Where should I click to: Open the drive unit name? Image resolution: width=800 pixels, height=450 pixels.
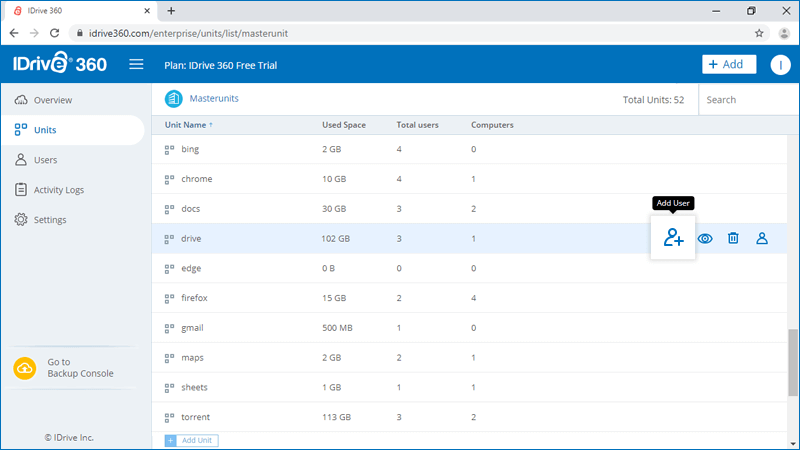pyautogui.click(x=191, y=238)
